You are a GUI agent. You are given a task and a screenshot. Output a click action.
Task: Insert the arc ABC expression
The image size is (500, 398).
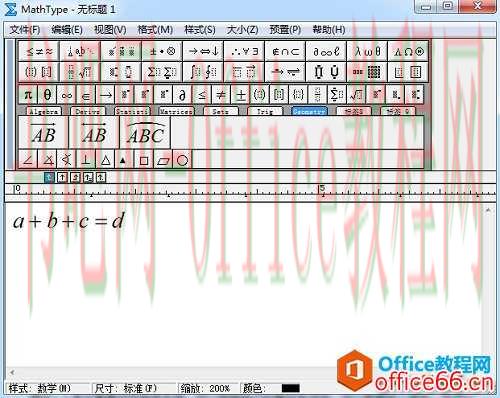[x=145, y=133]
